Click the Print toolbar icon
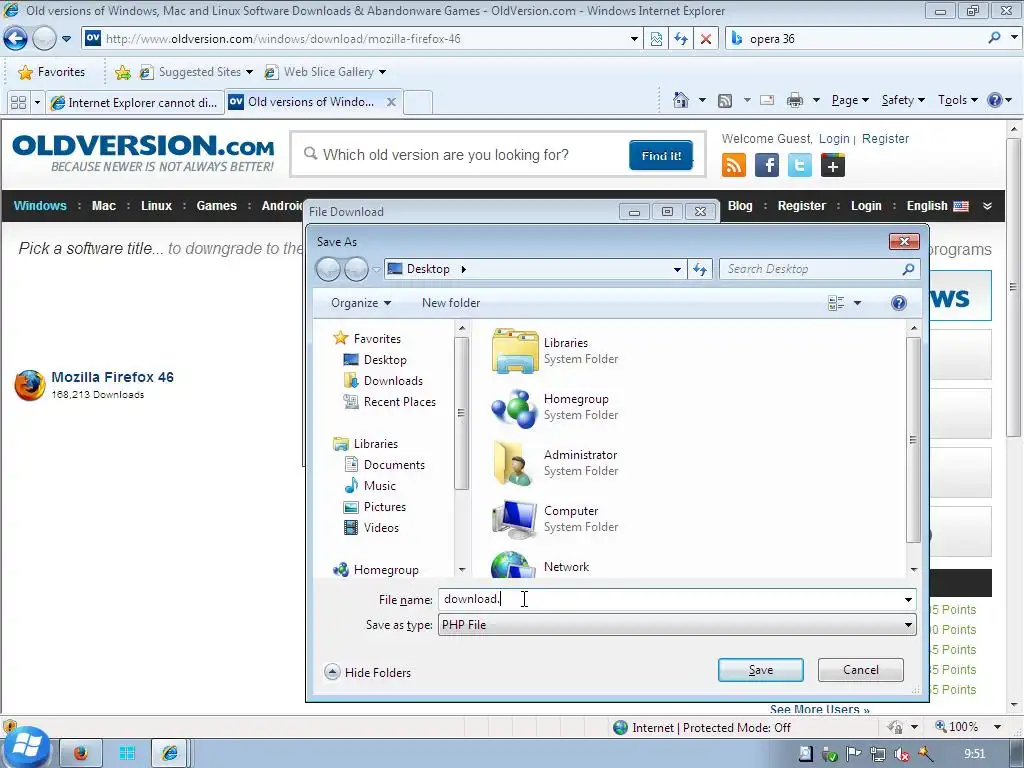 pyautogui.click(x=794, y=100)
